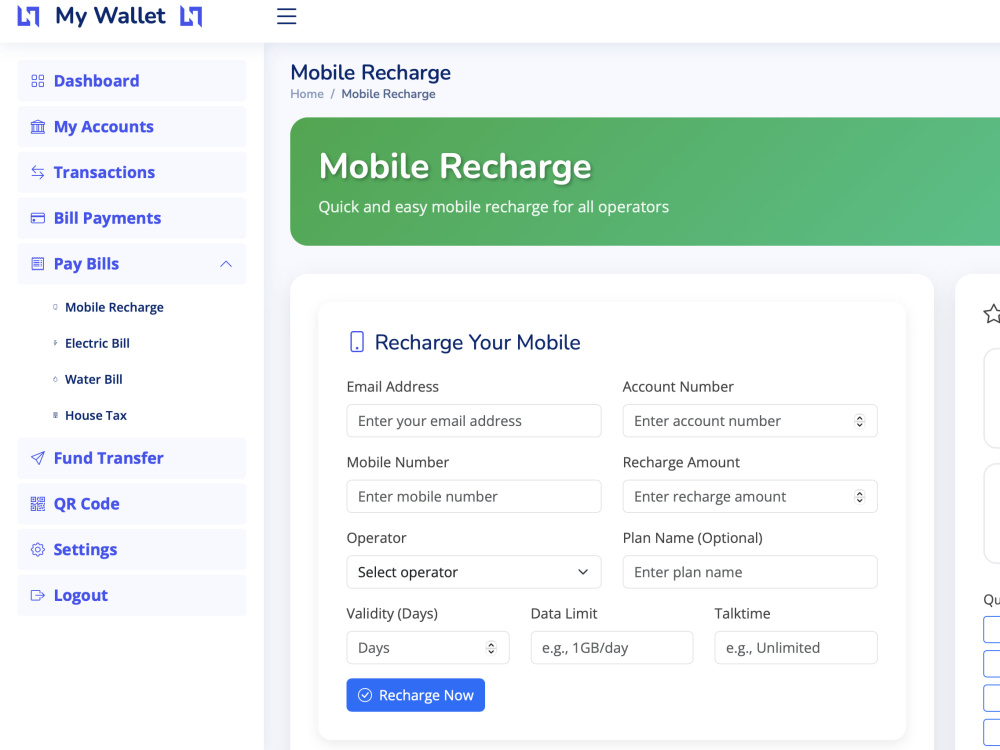Go to My Accounts in sidebar
This screenshot has height=750, width=1000.
tap(132, 127)
